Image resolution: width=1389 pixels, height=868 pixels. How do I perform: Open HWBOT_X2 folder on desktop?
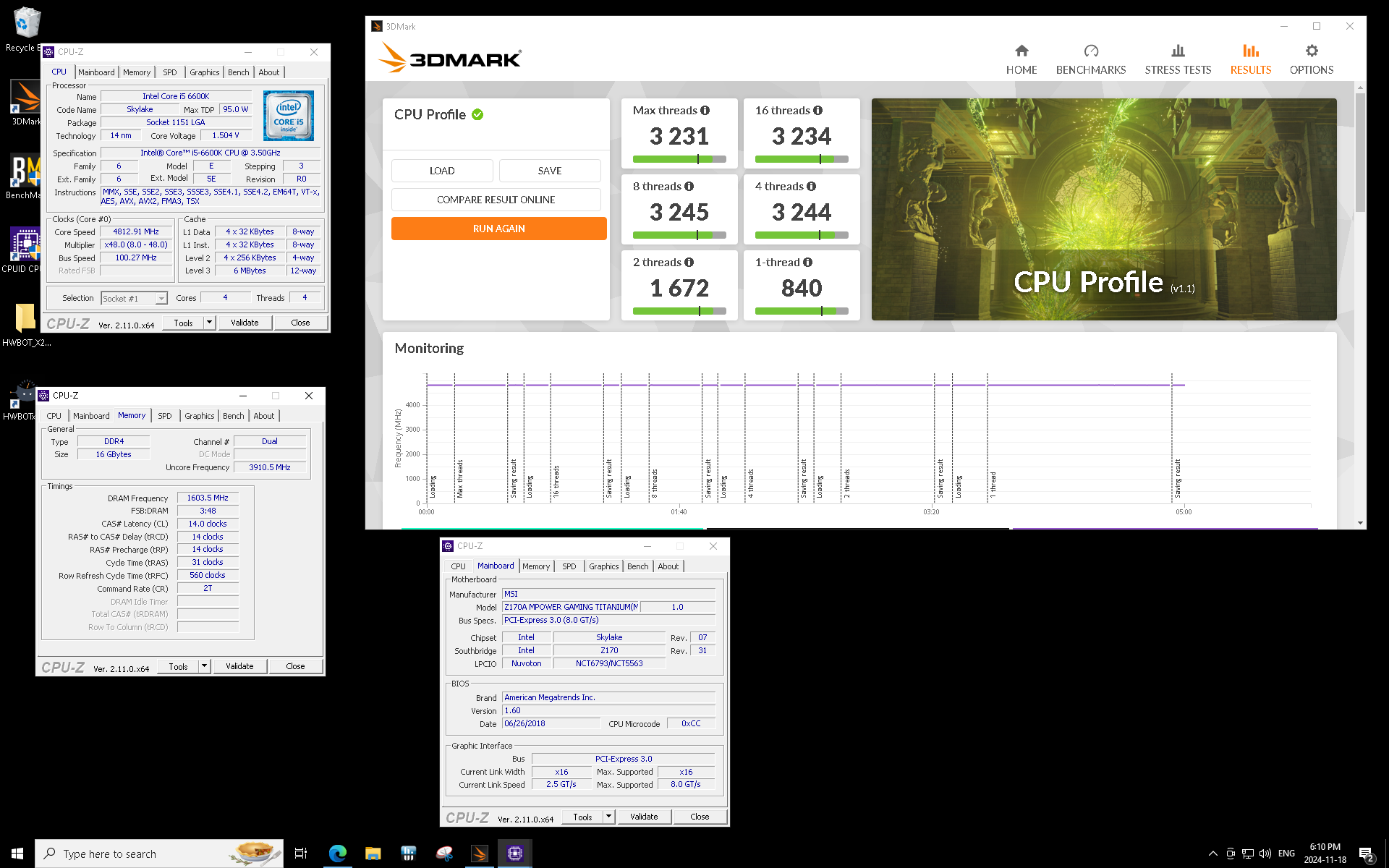(x=25, y=324)
